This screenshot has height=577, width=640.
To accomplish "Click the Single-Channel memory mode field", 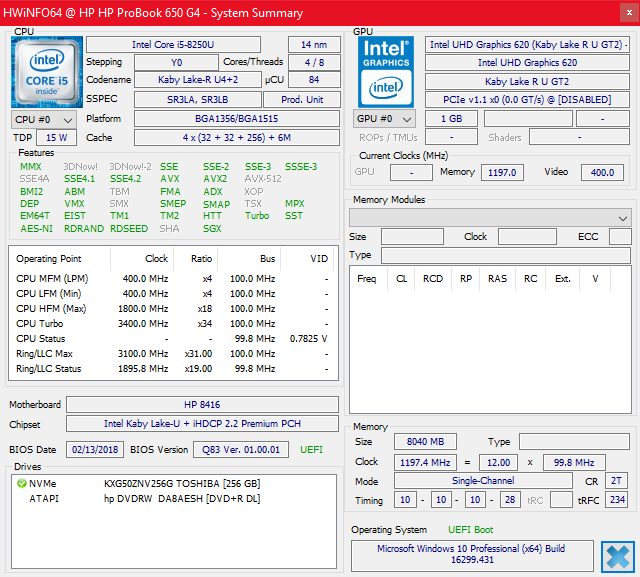I will pos(483,481).
